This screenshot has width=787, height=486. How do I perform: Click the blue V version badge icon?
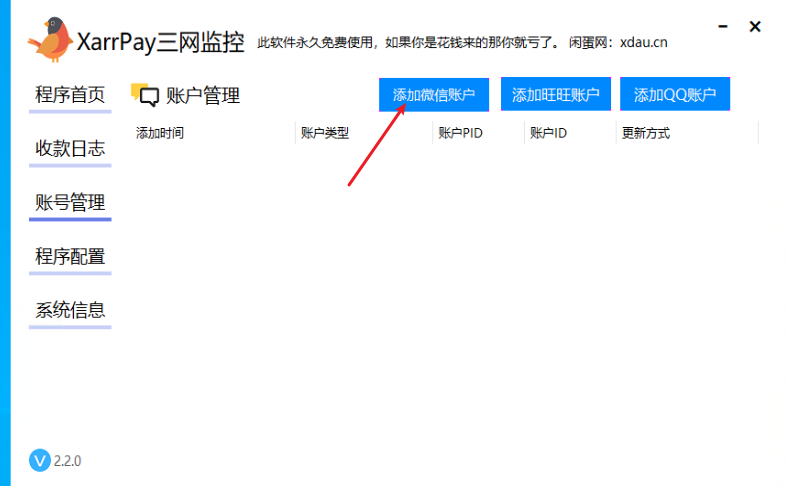pyautogui.click(x=39, y=460)
